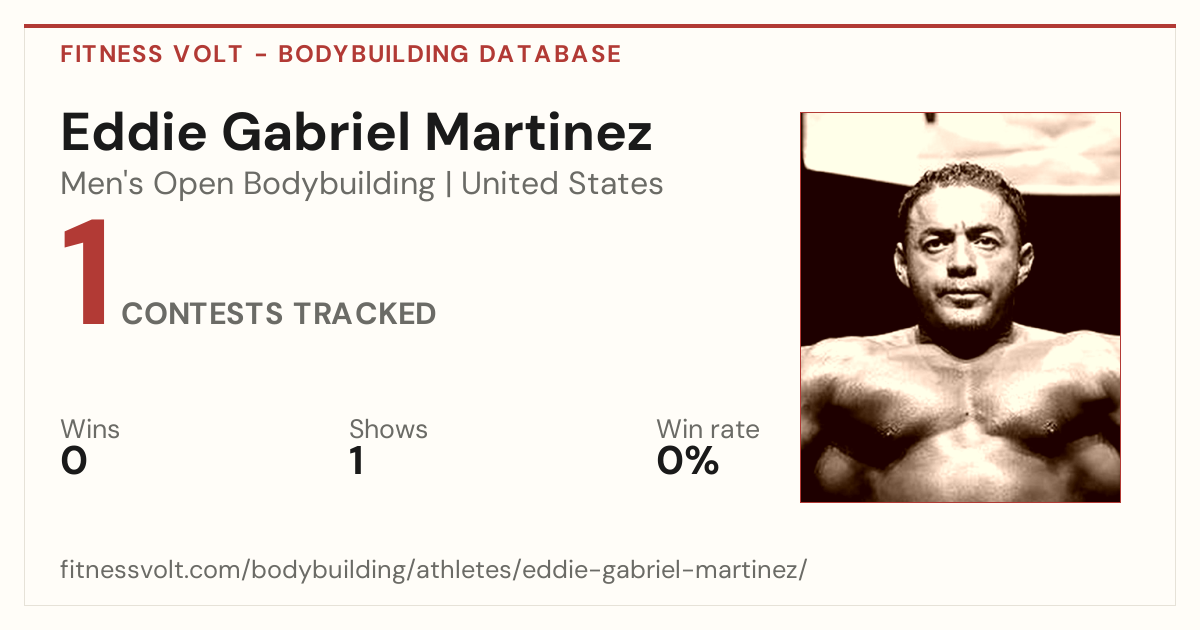Image resolution: width=1200 pixels, height=630 pixels.
Task: Click Men's Open Bodybuilding division text
Action: tap(248, 185)
